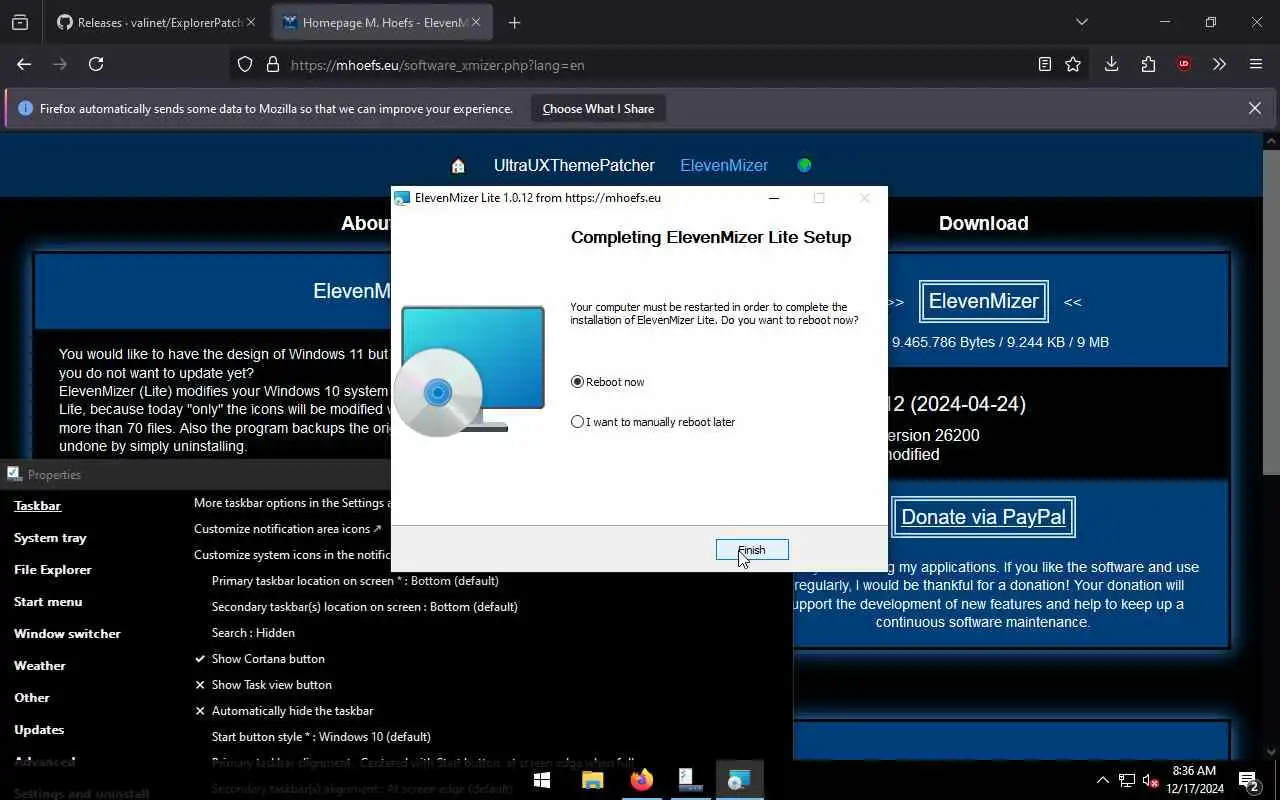This screenshot has height=800, width=1280.
Task: Click the info icon in notification bar
Action: [25, 108]
